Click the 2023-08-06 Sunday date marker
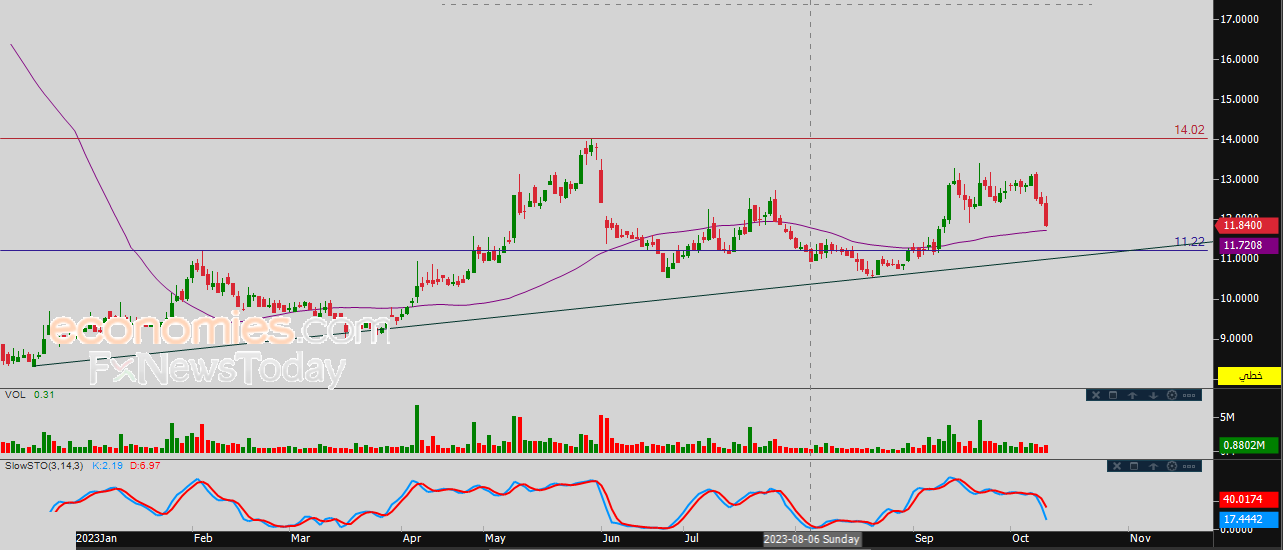This screenshot has width=1283, height=550. (810, 538)
